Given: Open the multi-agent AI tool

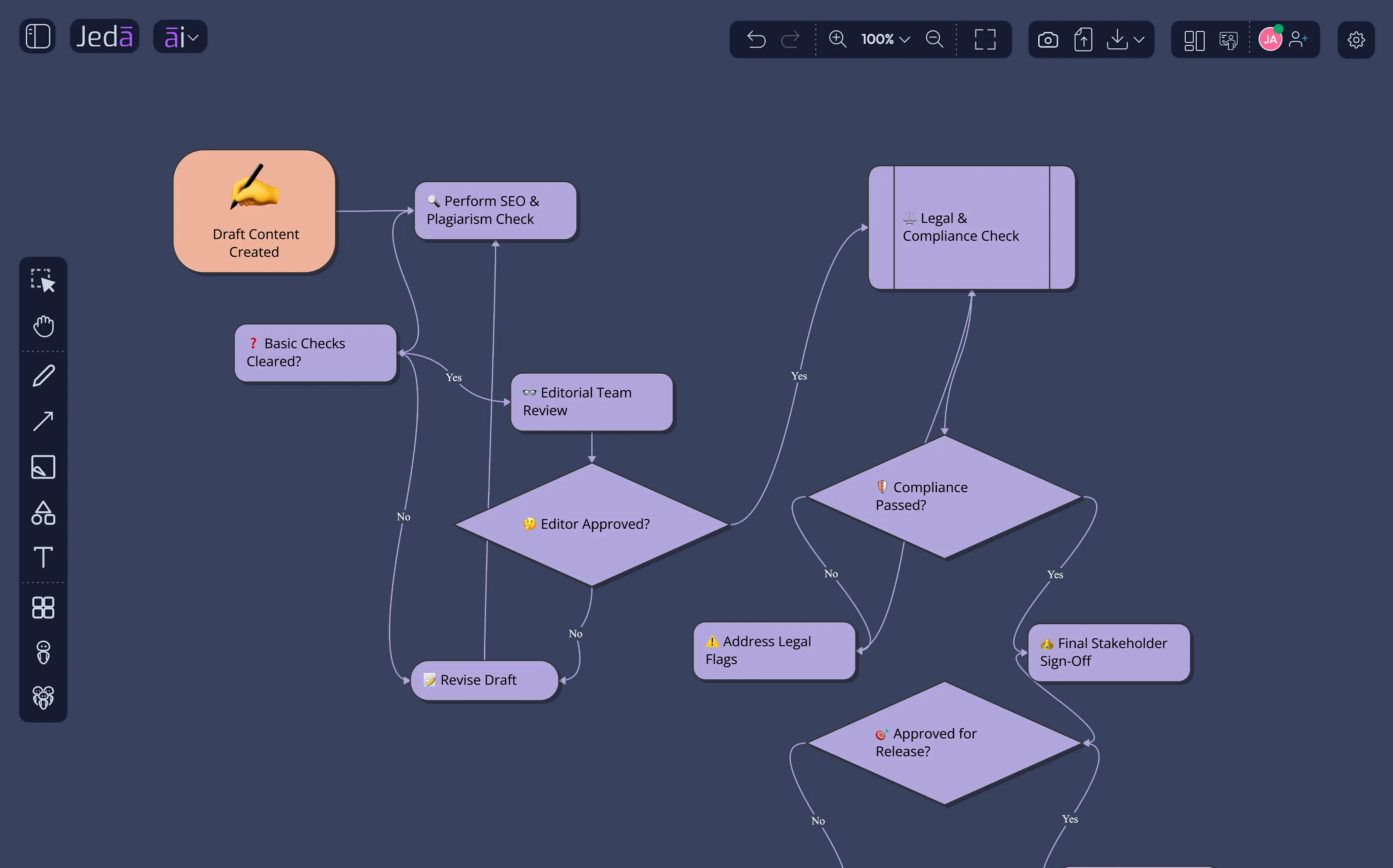Looking at the screenshot, I should point(43,697).
